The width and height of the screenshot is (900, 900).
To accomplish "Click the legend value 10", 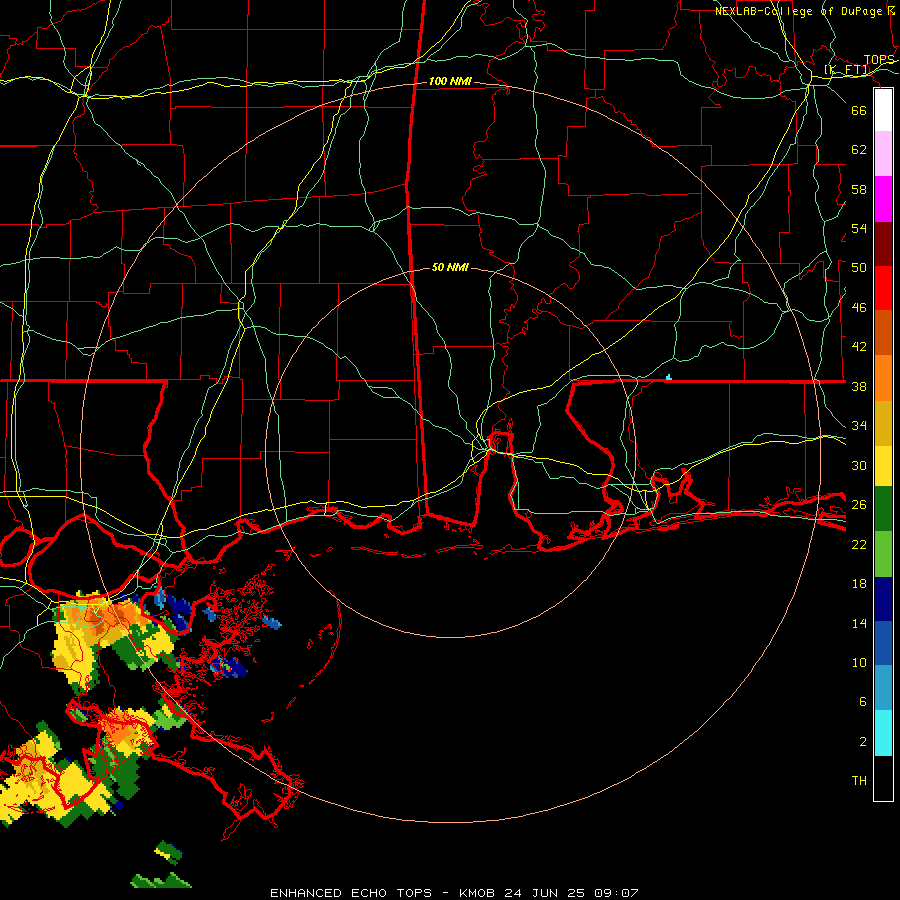I will (859, 663).
